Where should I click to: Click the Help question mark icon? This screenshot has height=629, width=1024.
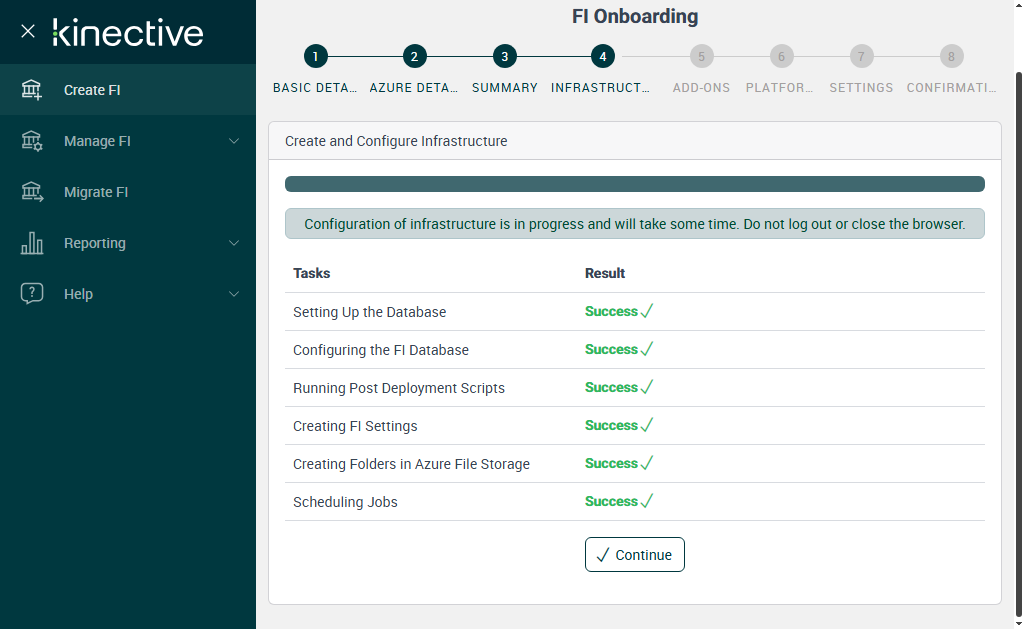coord(31,293)
